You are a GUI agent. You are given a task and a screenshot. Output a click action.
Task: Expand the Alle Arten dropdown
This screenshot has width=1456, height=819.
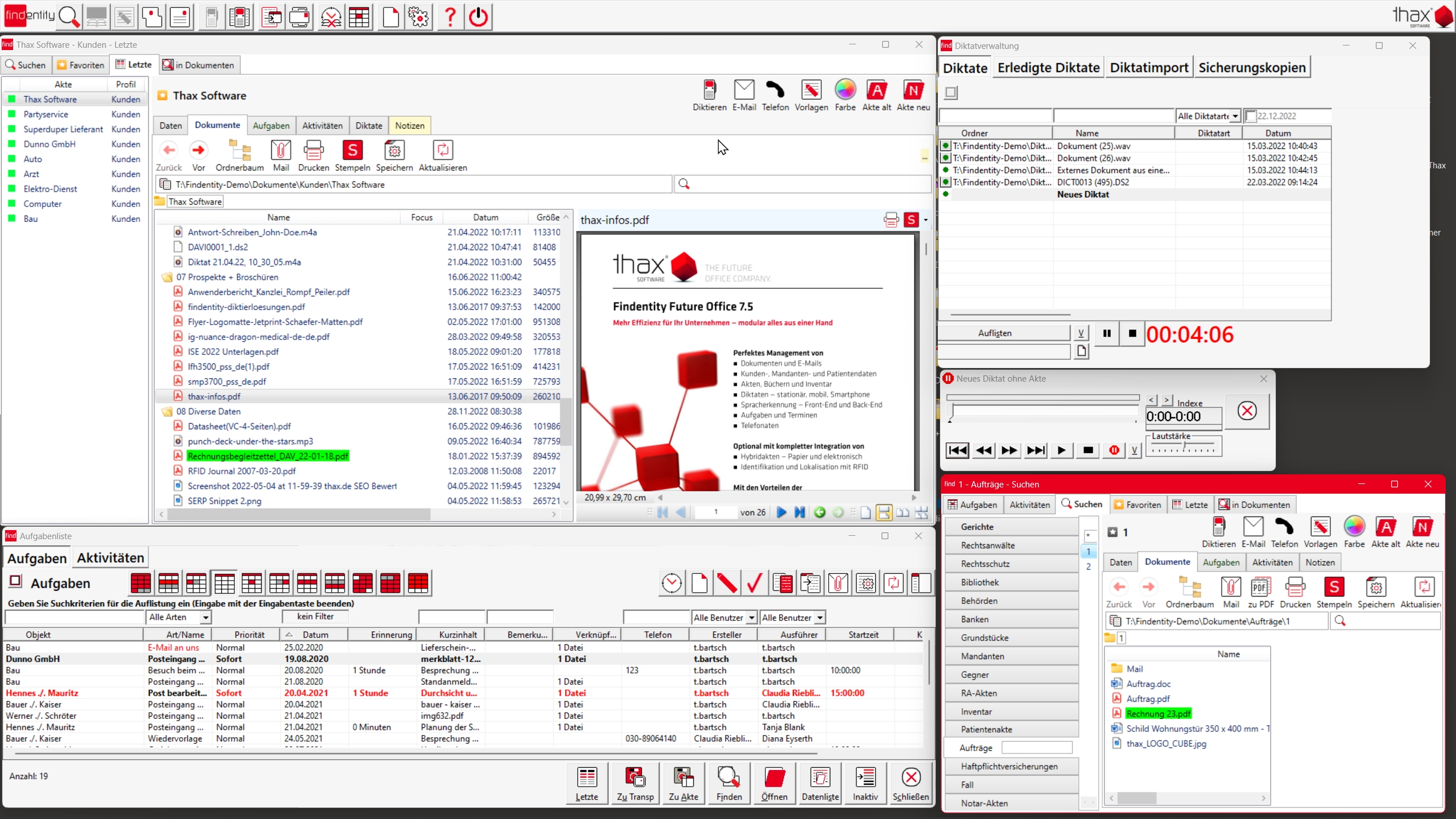click(205, 618)
